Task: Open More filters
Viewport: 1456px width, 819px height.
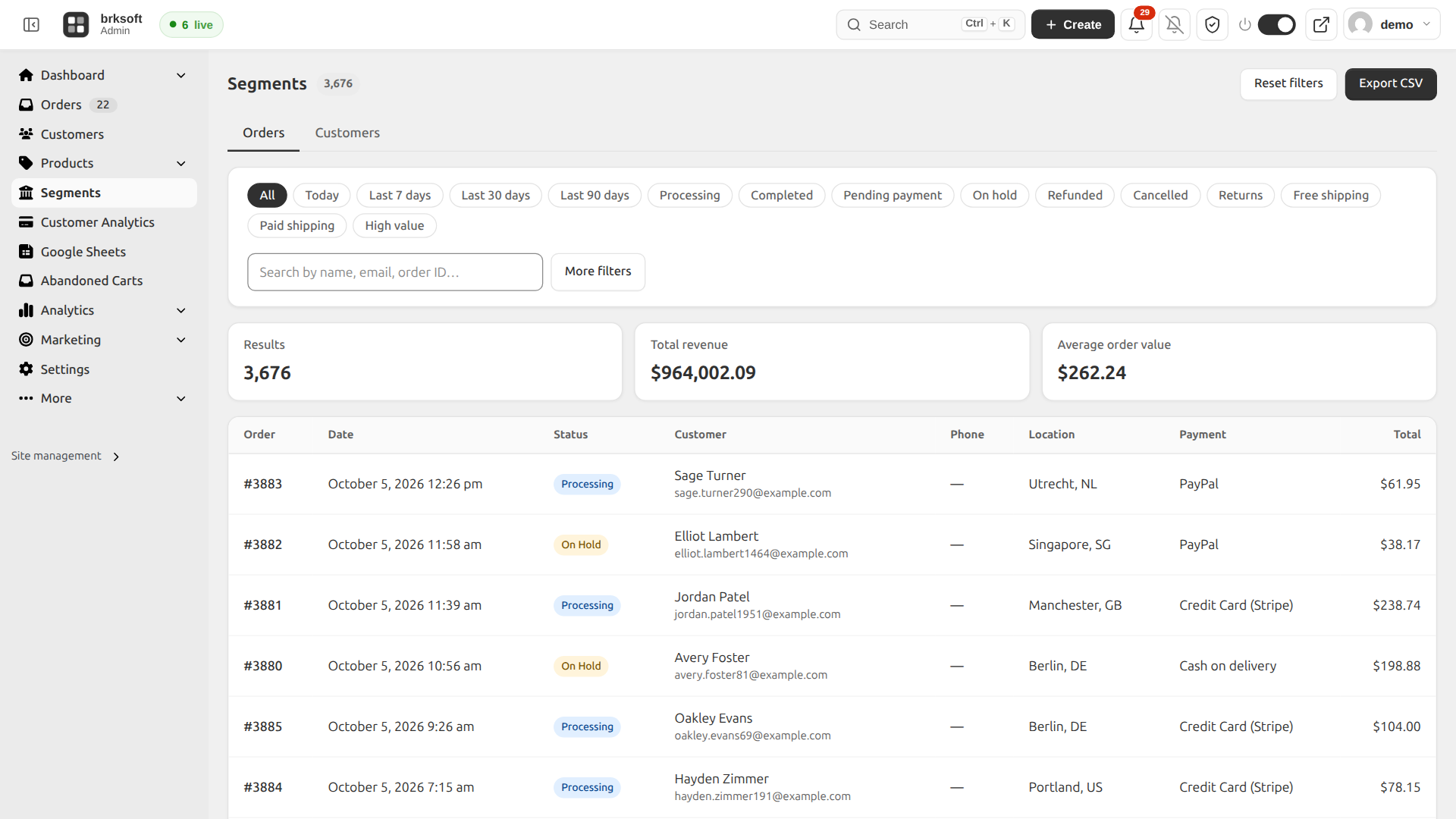Action: click(598, 271)
